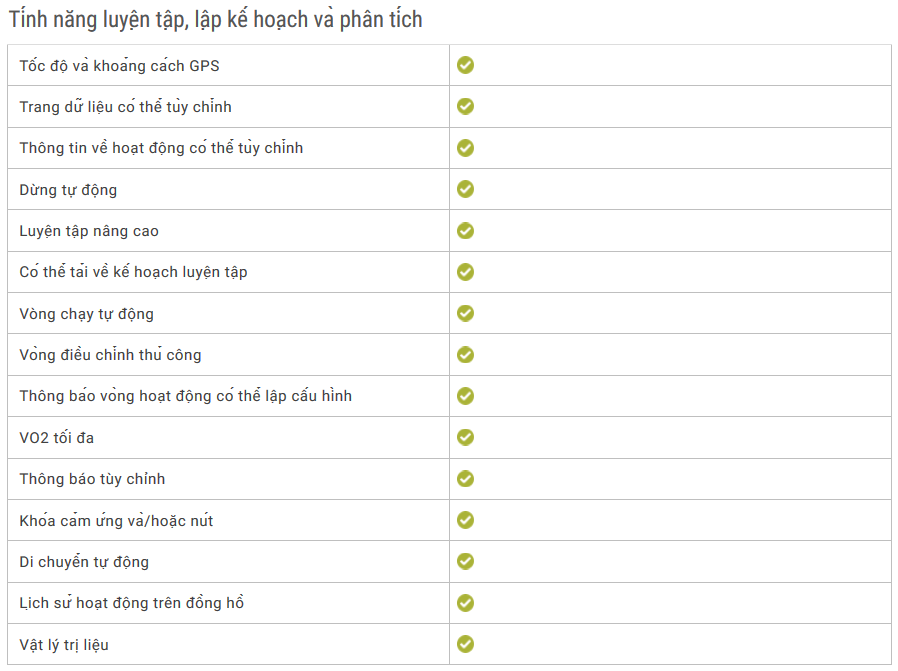Click the check icon for Vòng chạy tự động
The width and height of the screenshot is (898, 671).
[465, 313]
